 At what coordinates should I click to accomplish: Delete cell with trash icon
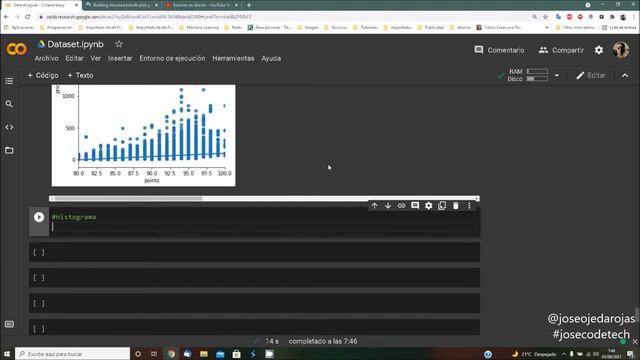pyautogui.click(x=456, y=206)
